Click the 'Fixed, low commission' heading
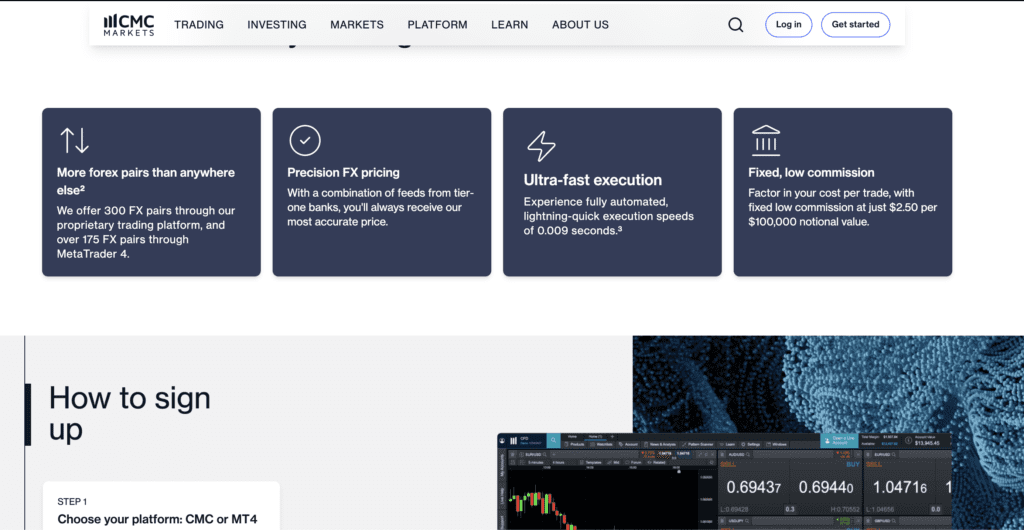 point(811,173)
